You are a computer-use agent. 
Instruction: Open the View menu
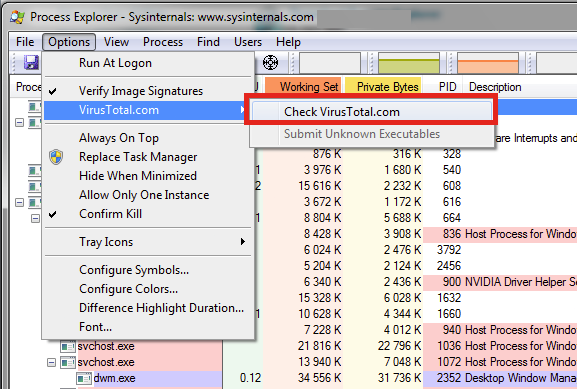(x=116, y=42)
